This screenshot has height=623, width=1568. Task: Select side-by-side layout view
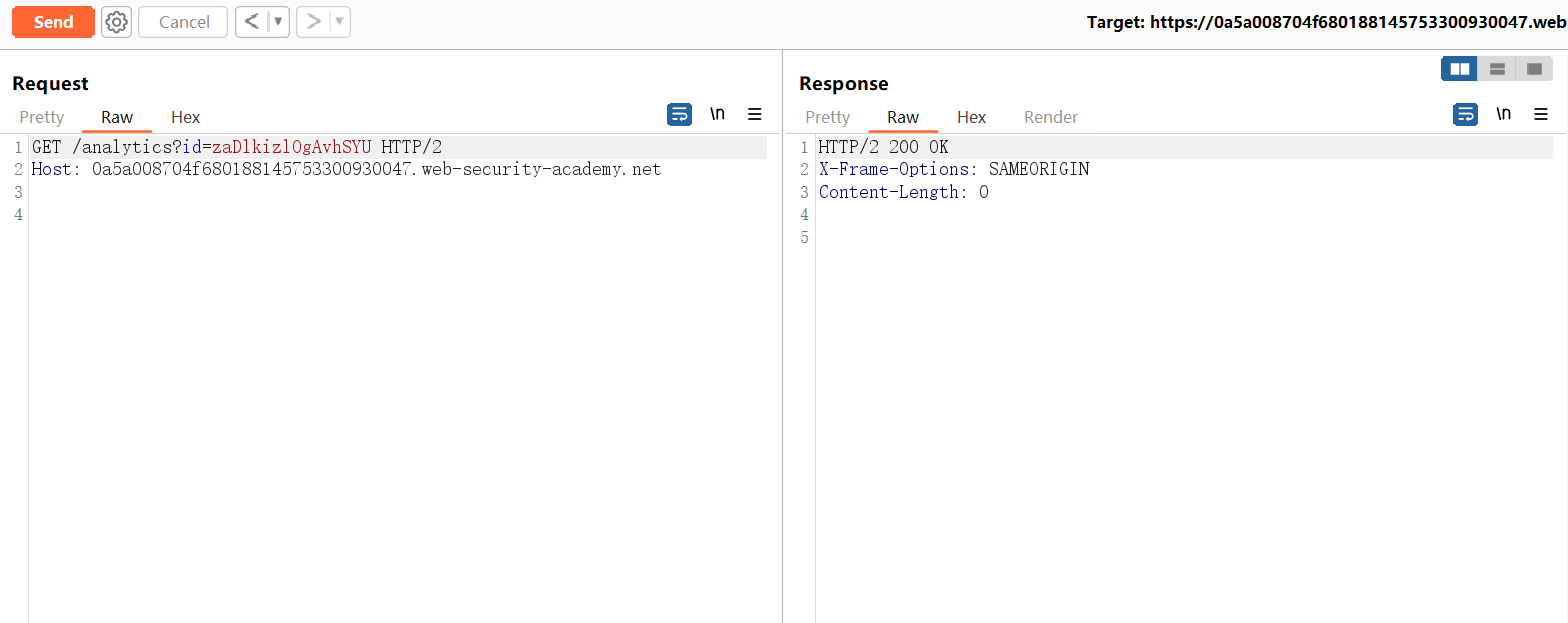pyautogui.click(x=1460, y=69)
